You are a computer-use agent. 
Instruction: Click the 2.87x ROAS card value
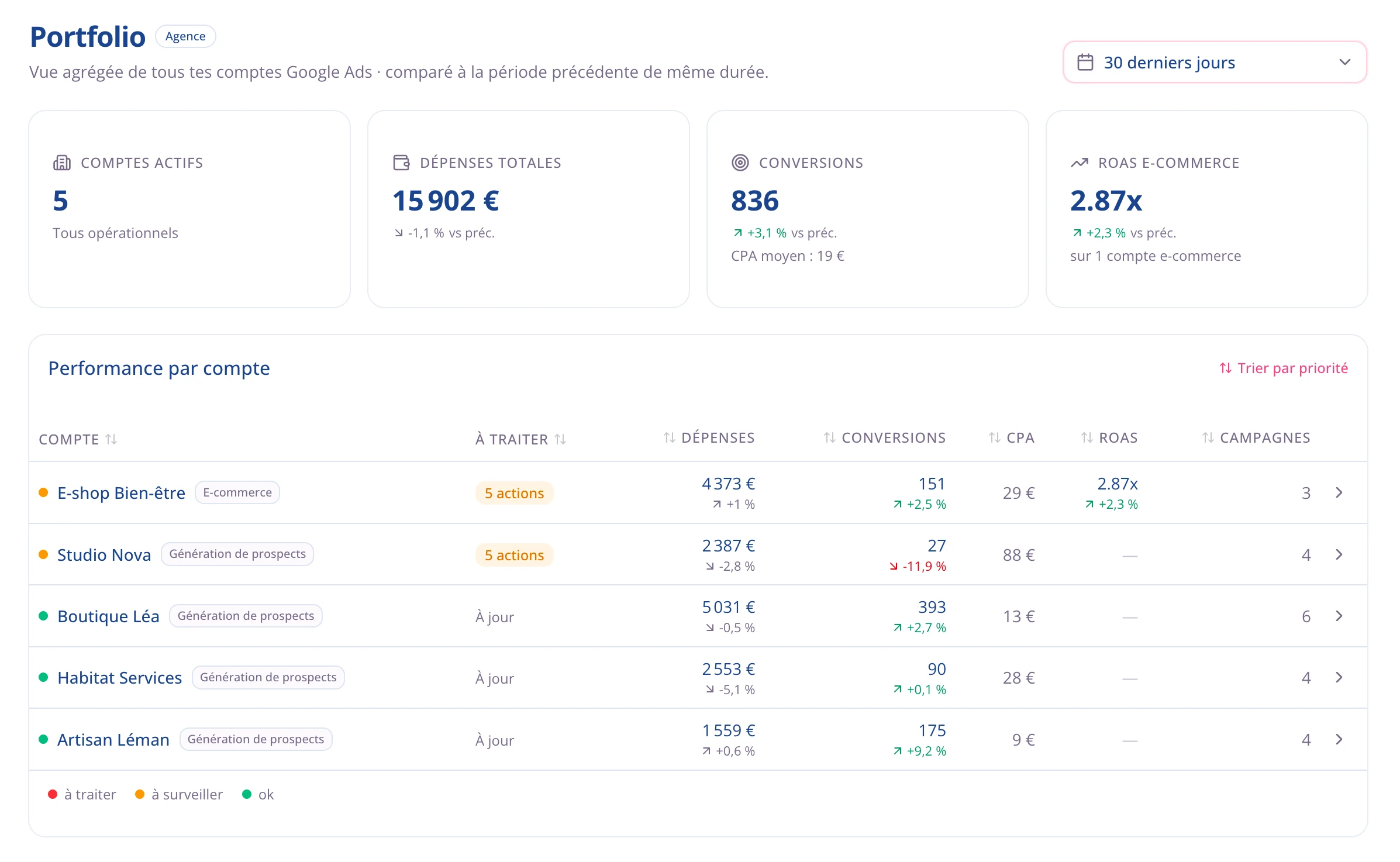(1106, 201)
